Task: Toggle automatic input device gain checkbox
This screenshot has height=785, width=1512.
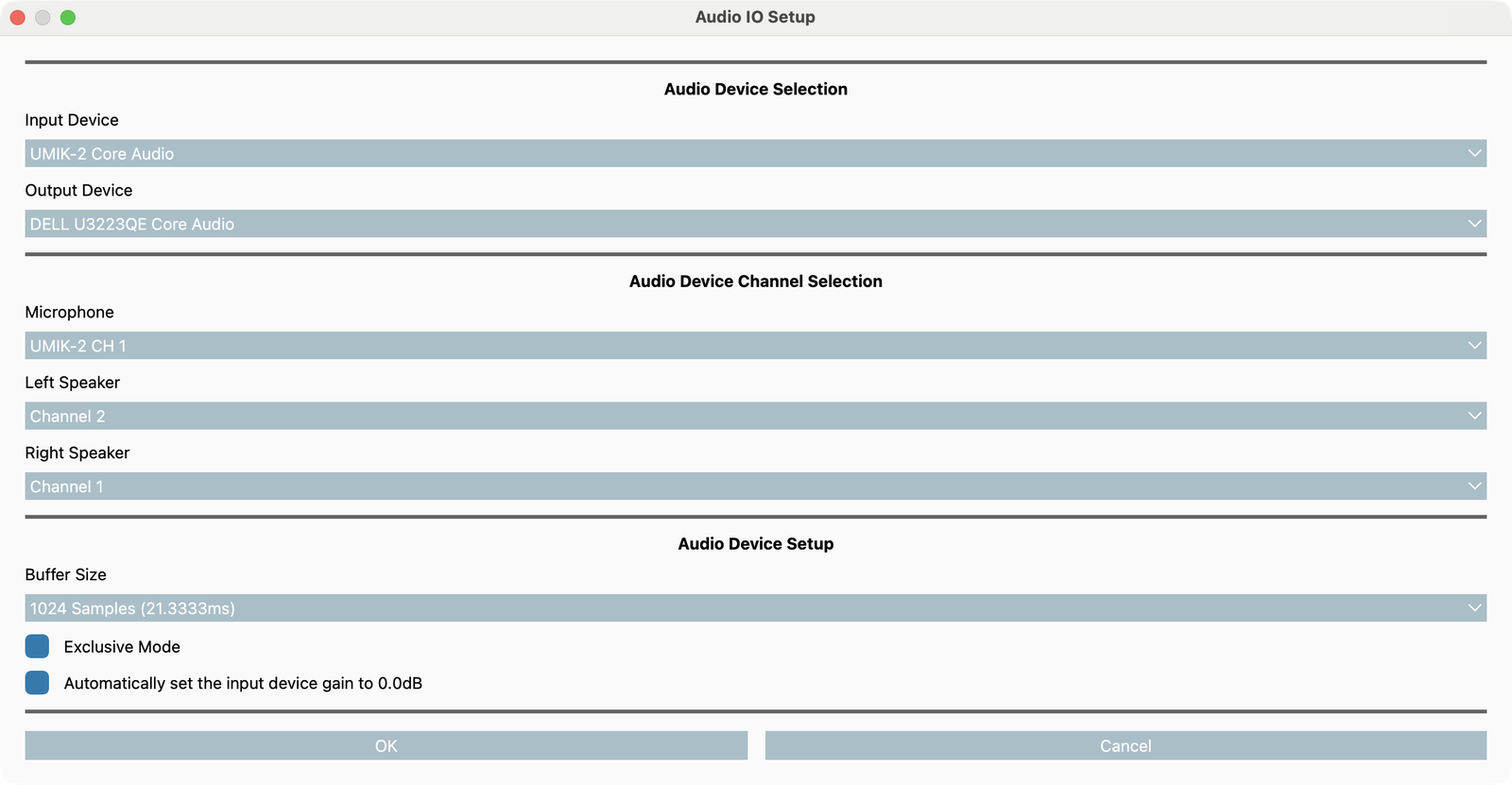Action: tap(37, 683)
